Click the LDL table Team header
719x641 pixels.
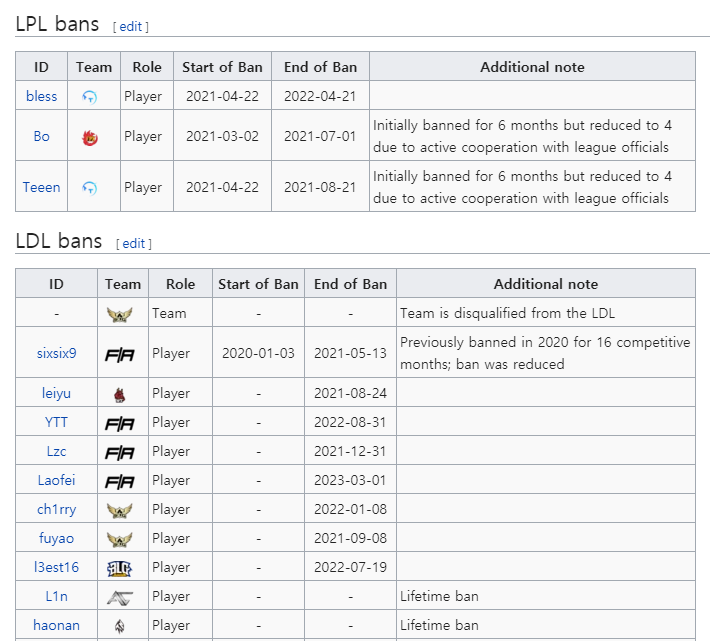tap(123, 284)
